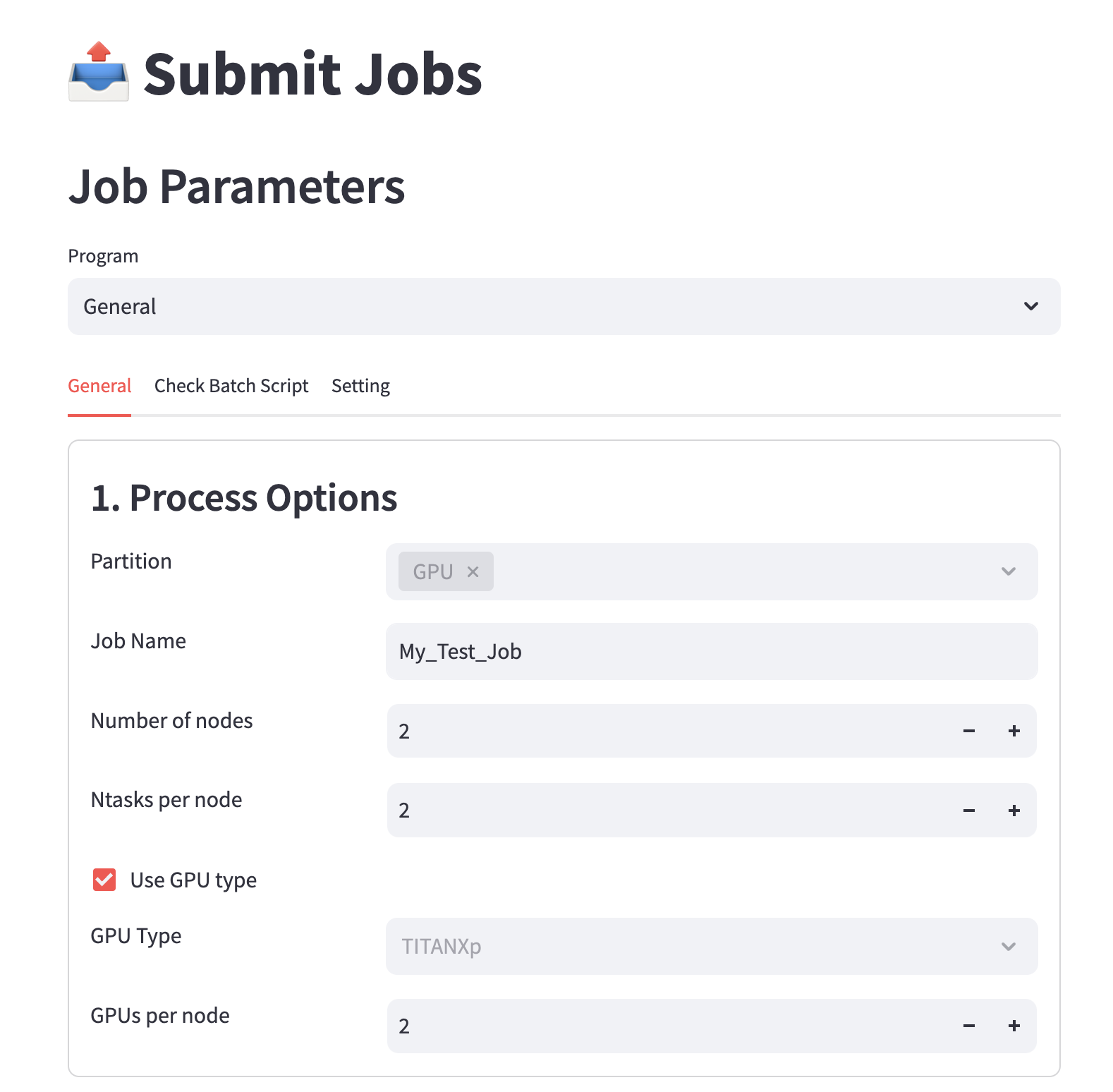
Task: Click the Job Name text field
Action: click(x=711, y=651)
